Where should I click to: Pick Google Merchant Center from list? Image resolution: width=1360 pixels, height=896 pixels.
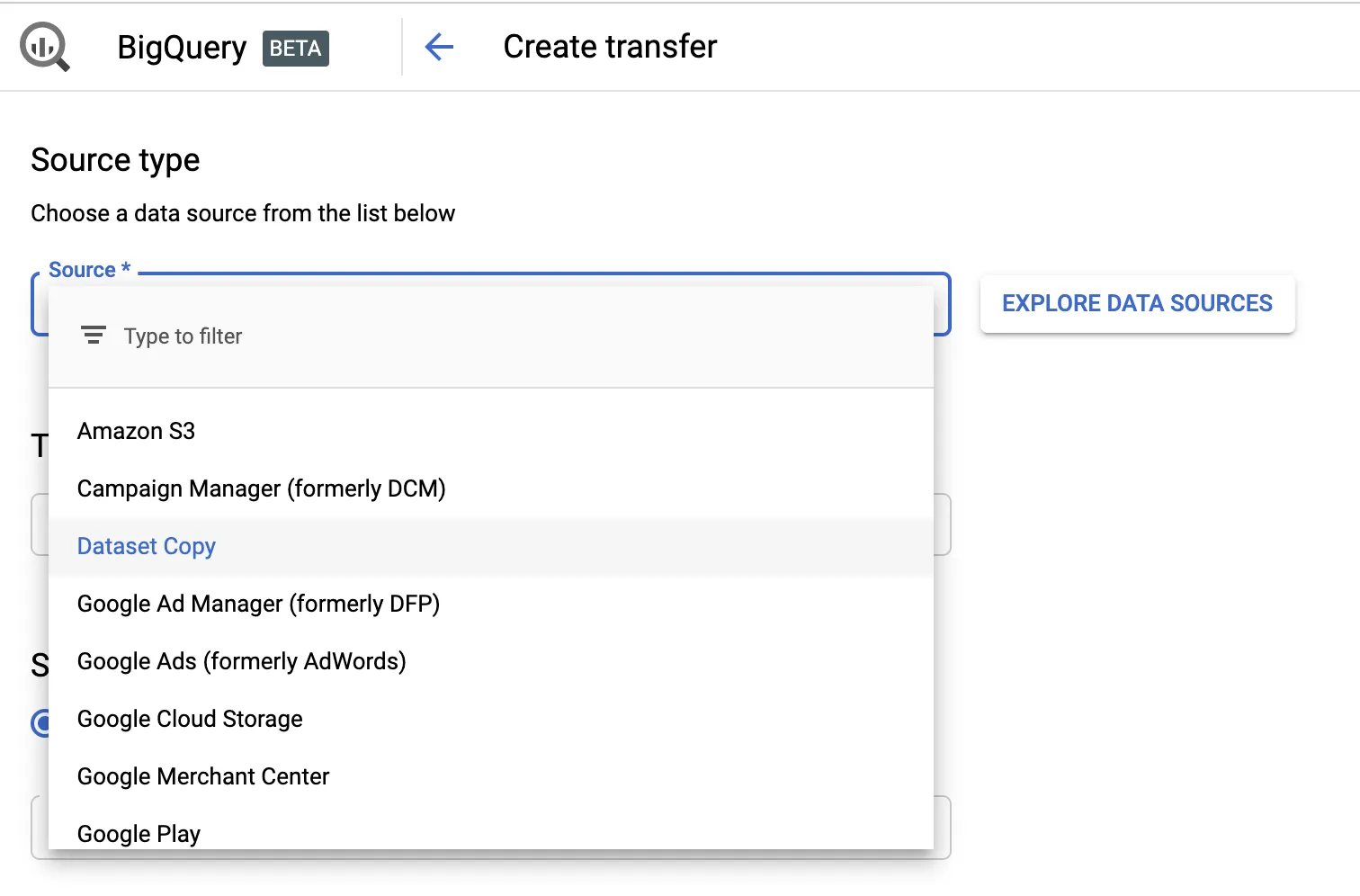203,777
